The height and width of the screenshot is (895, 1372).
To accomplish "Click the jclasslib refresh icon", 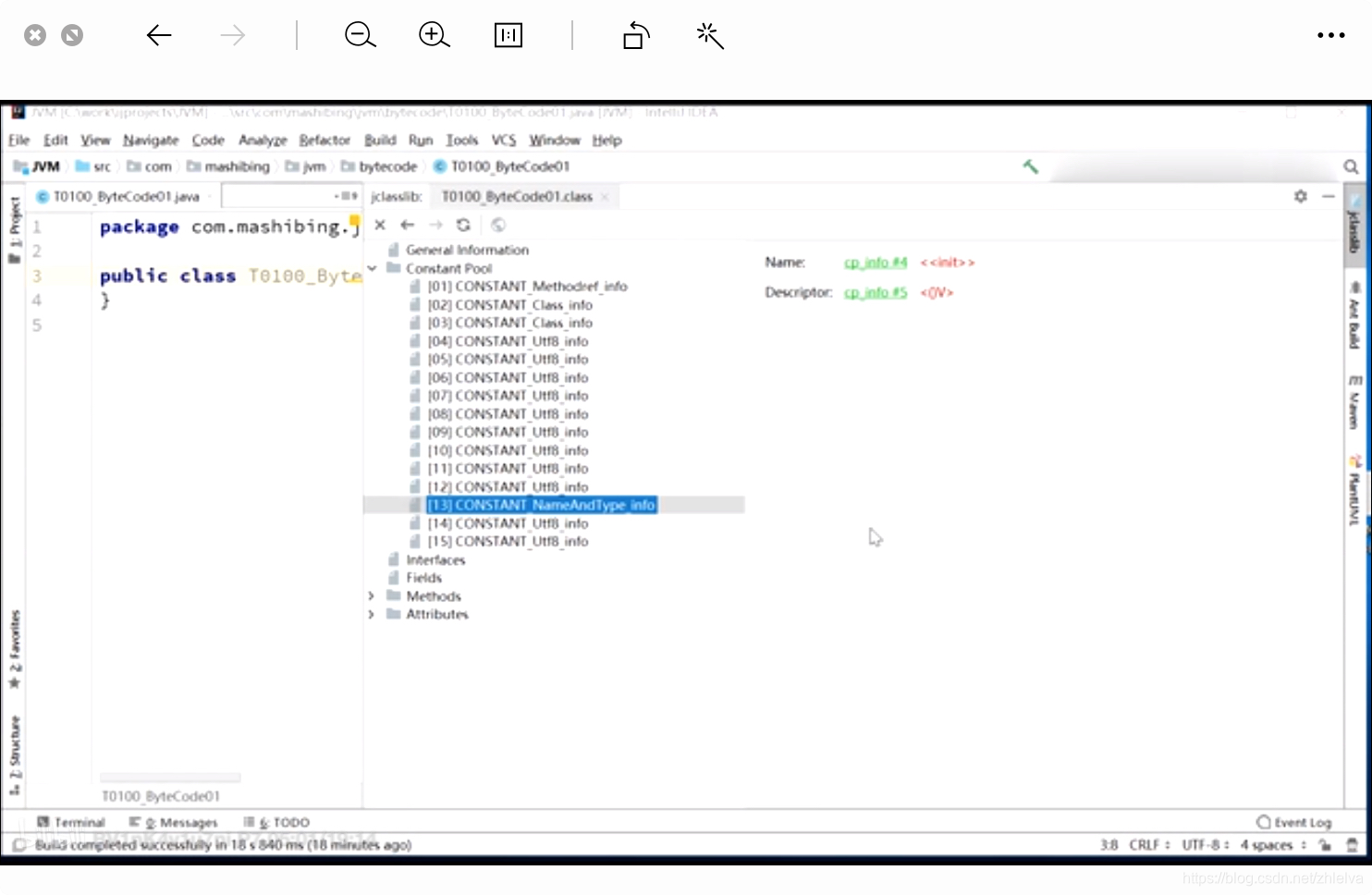I will click(463, 225).
